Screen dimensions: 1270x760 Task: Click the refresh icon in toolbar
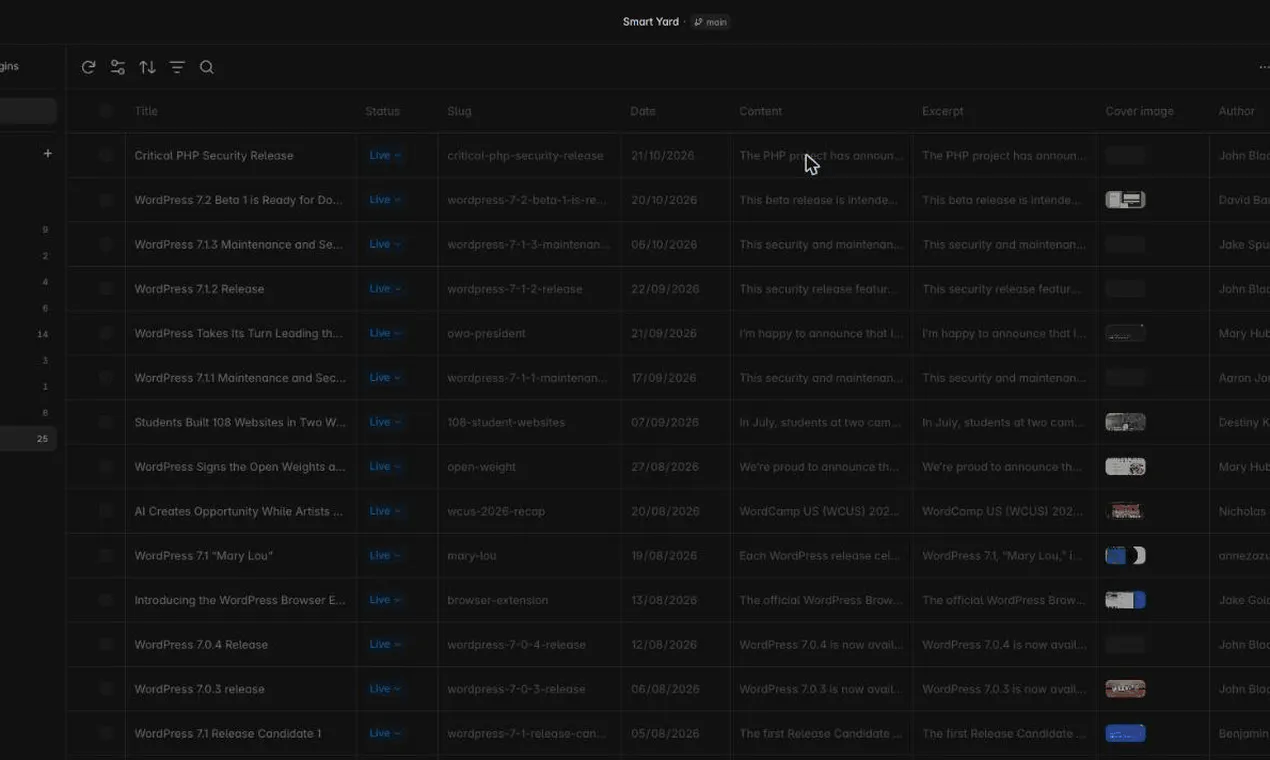click(x=88, y=67)
